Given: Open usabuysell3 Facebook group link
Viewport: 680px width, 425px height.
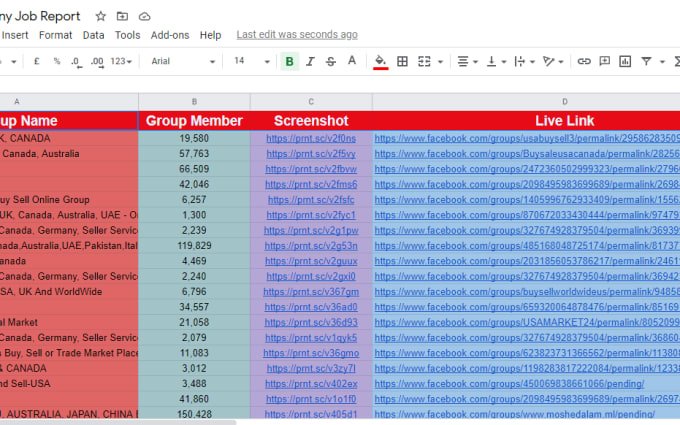Looking at the screenshot, I should coord(527,138).
